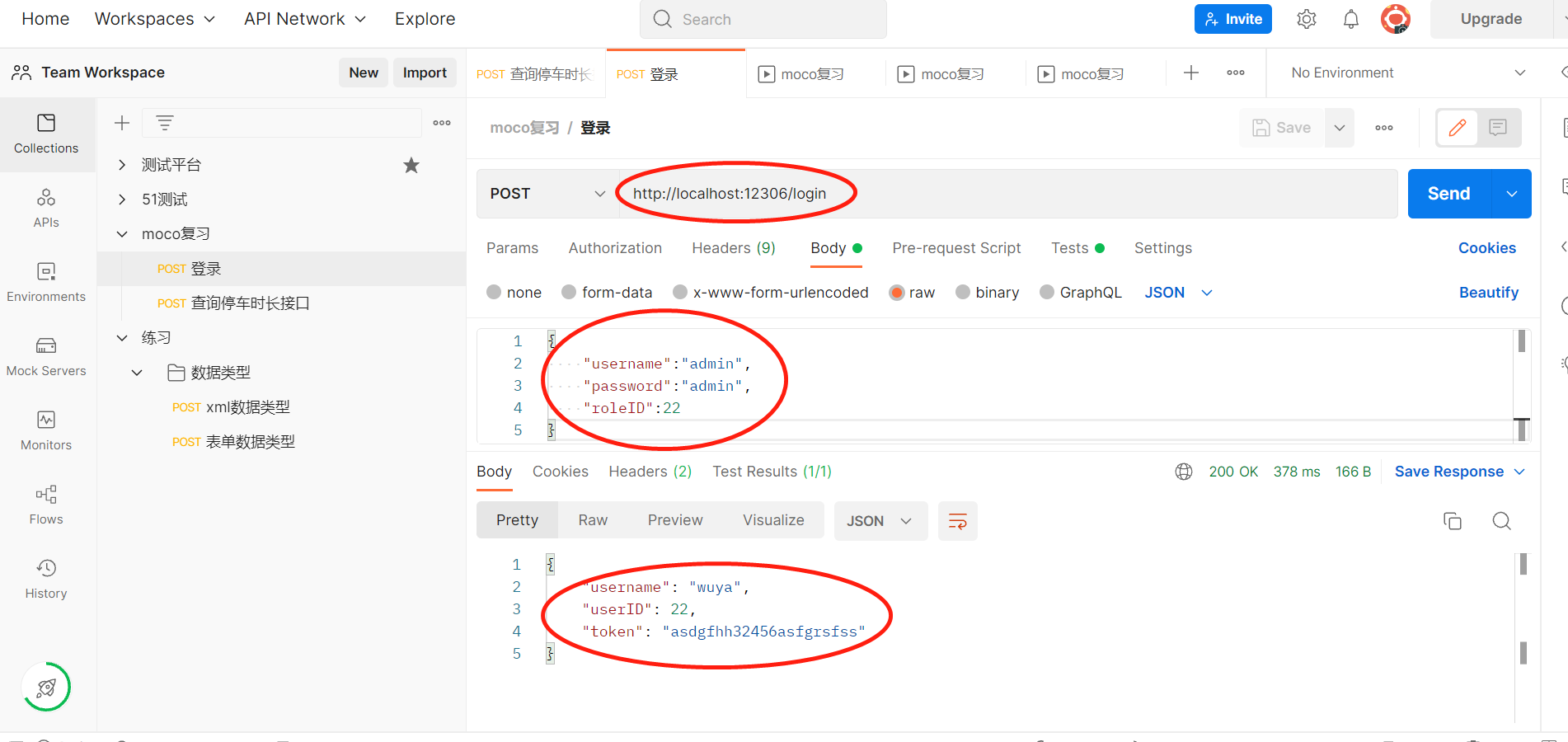
Task: Open request more actions next to Save
Action: tap(1384, 128)
